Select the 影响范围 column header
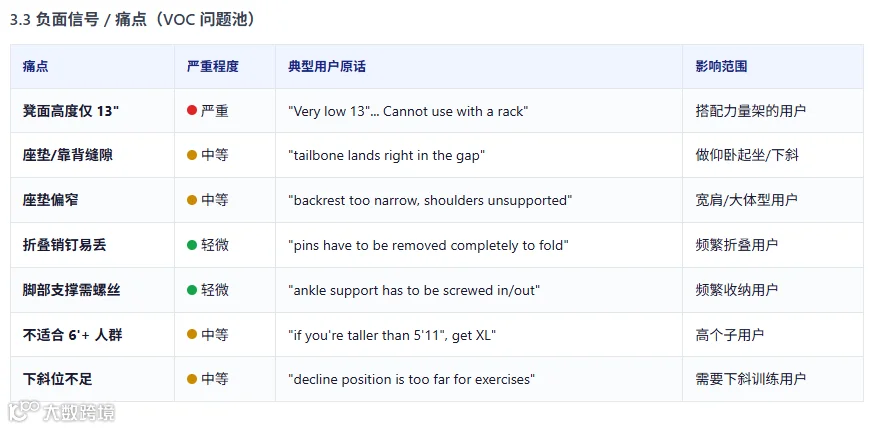Viewport: 875px width, 429px height. (x=722, y=66)
